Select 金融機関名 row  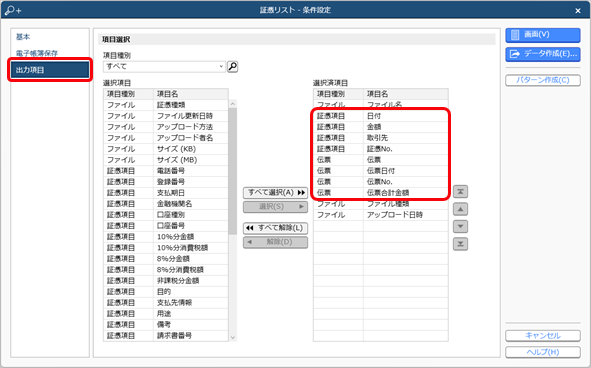(166, 204)
